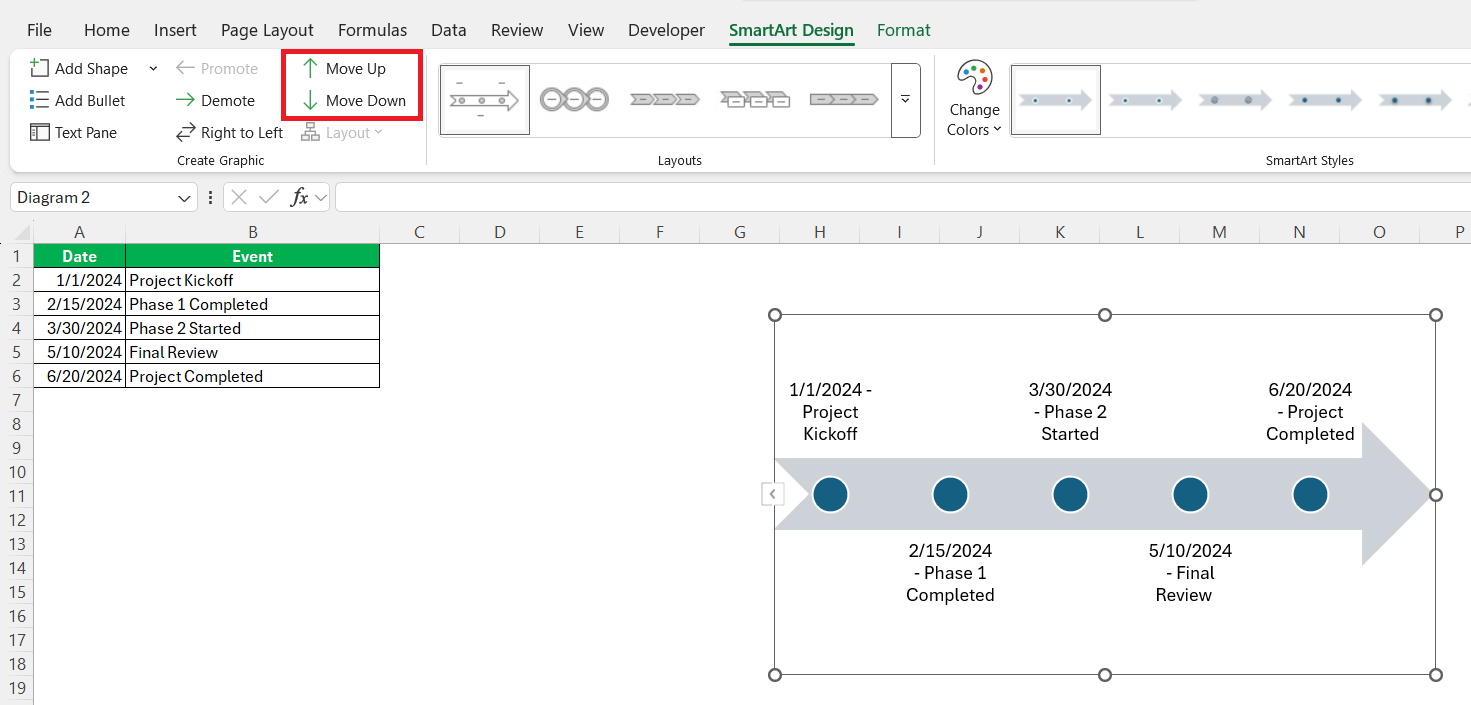Click the timeline circle above 5/10/2024 Final Review
1471x705 pixels.
[x=1190, y=494]
